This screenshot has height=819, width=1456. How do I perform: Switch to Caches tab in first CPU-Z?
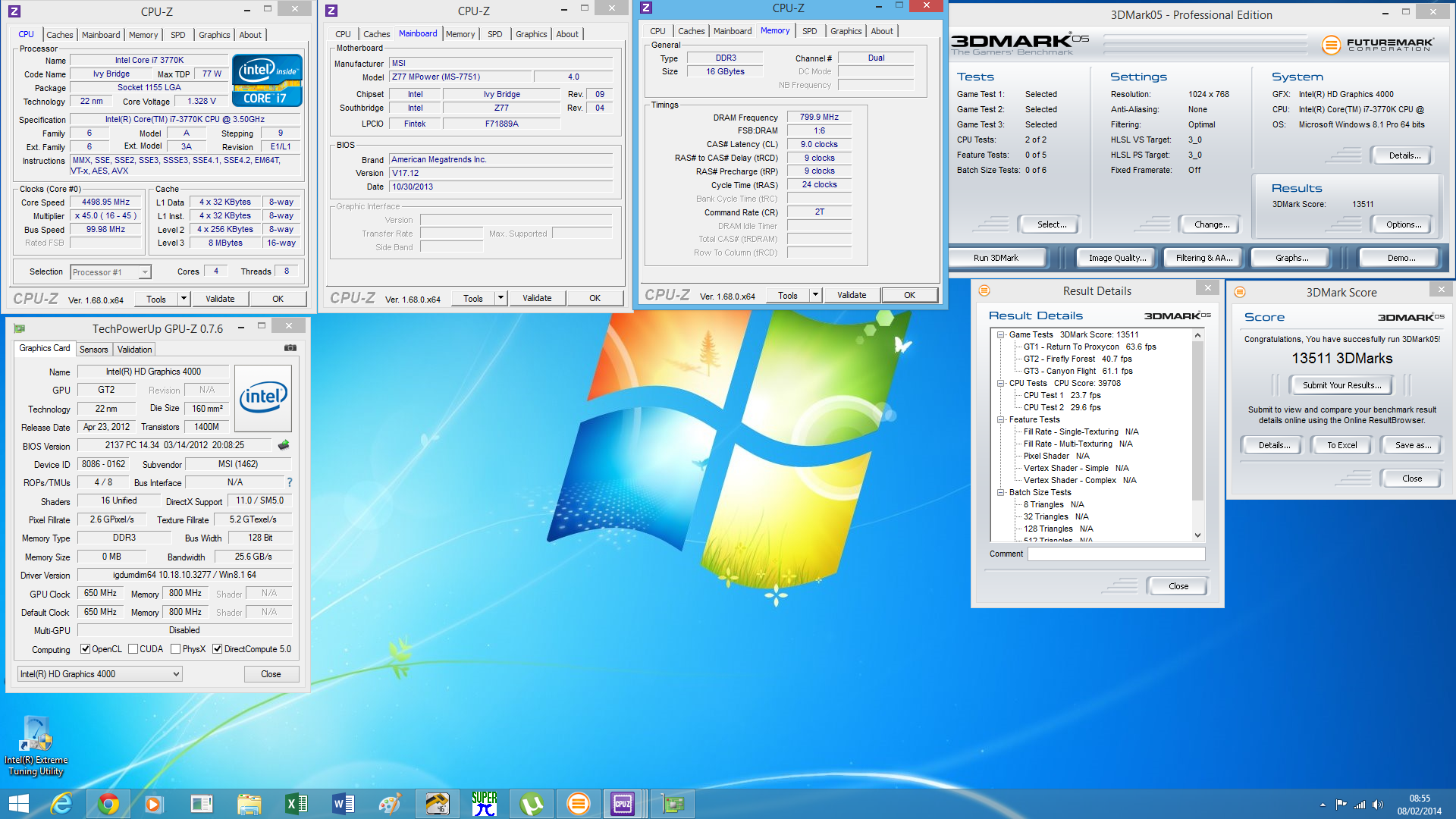pos(60,35)
